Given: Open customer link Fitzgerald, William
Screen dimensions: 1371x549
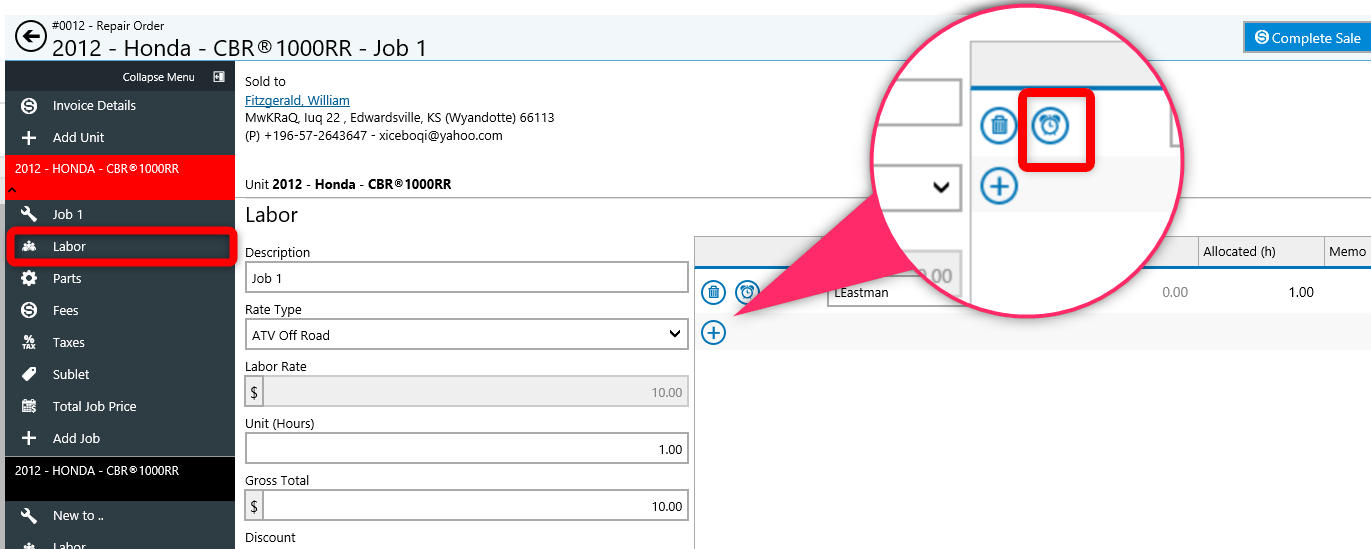Looking at the screenshot, I should [x=297, y=100].
